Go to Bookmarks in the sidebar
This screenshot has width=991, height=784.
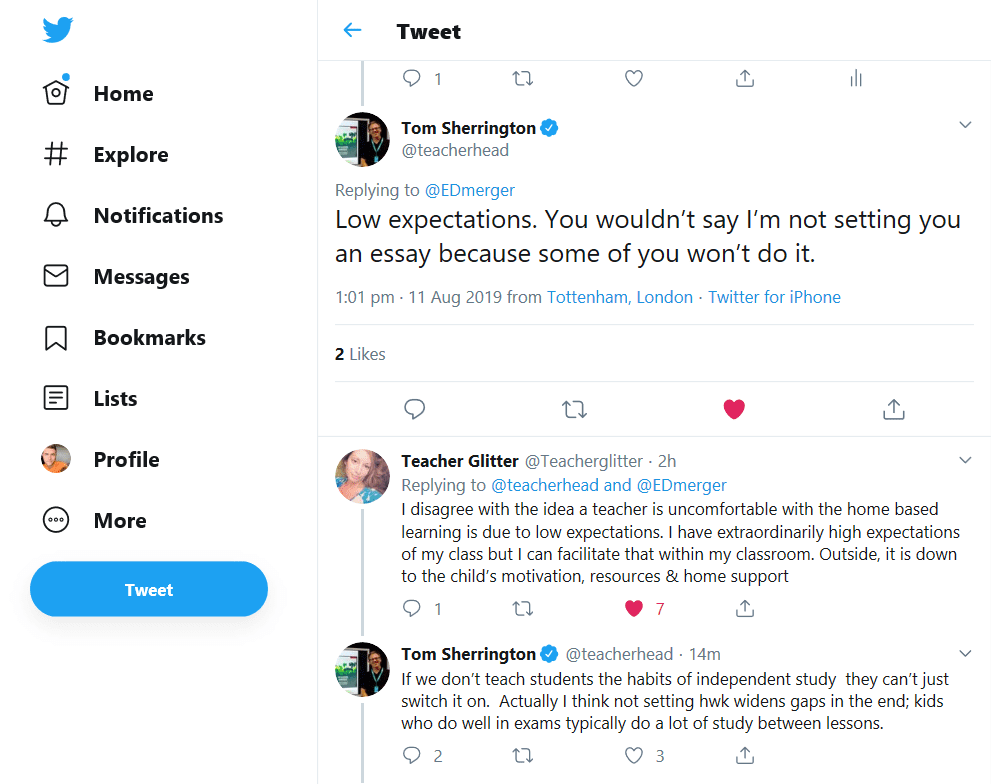149,338
